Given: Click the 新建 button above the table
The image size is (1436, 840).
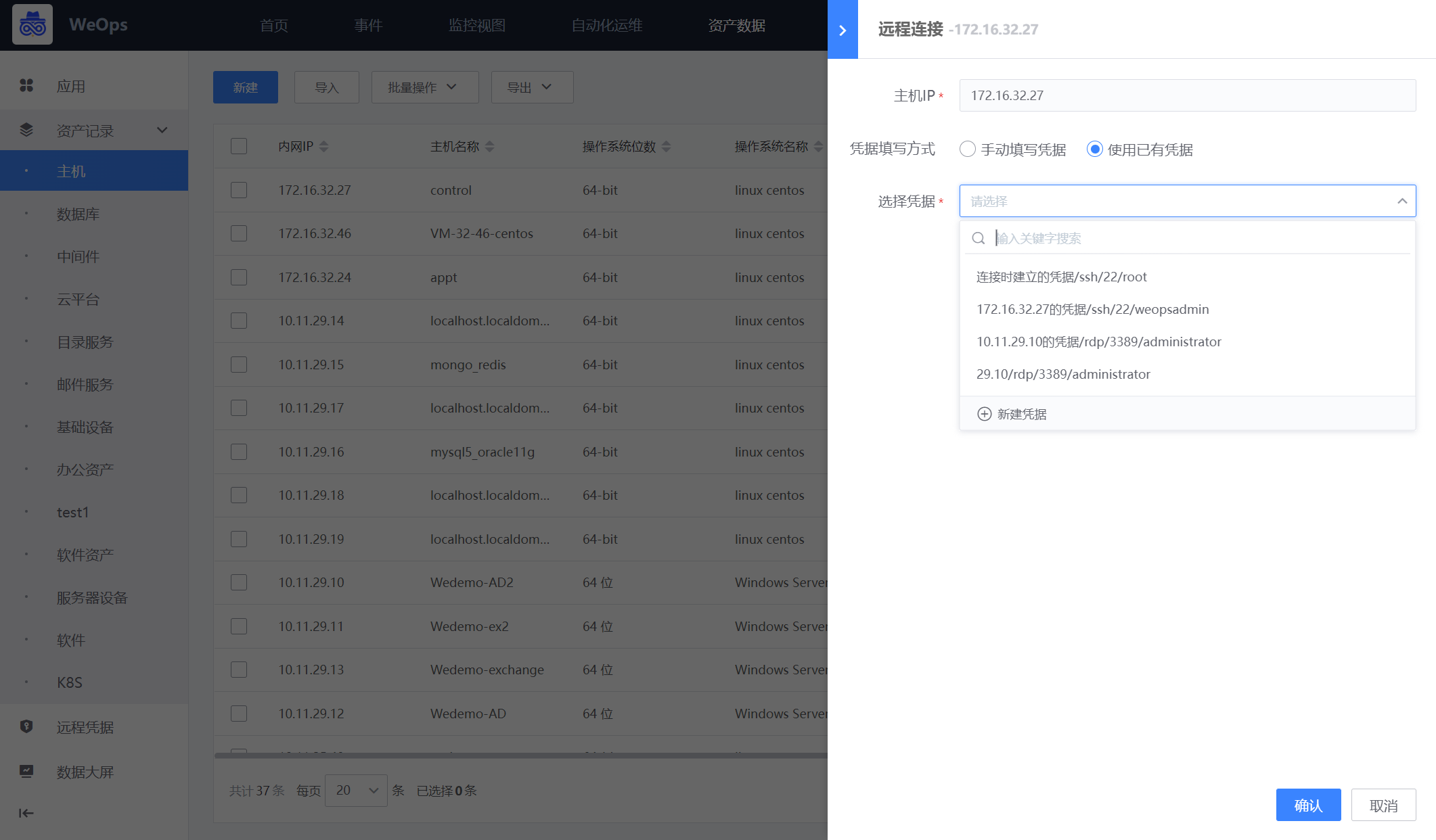Looking at the screenshot, I should point(245,87).
